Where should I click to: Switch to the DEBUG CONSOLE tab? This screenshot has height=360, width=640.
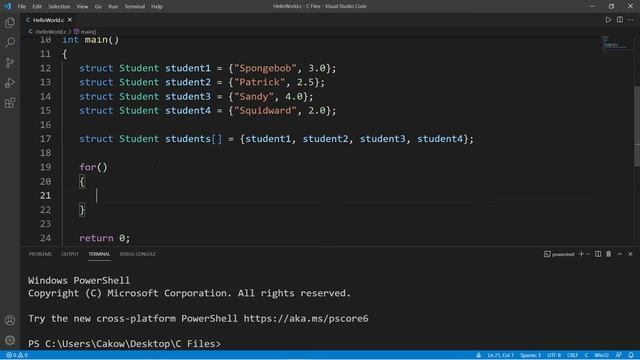pyautogui.click(x=138, y=254)
